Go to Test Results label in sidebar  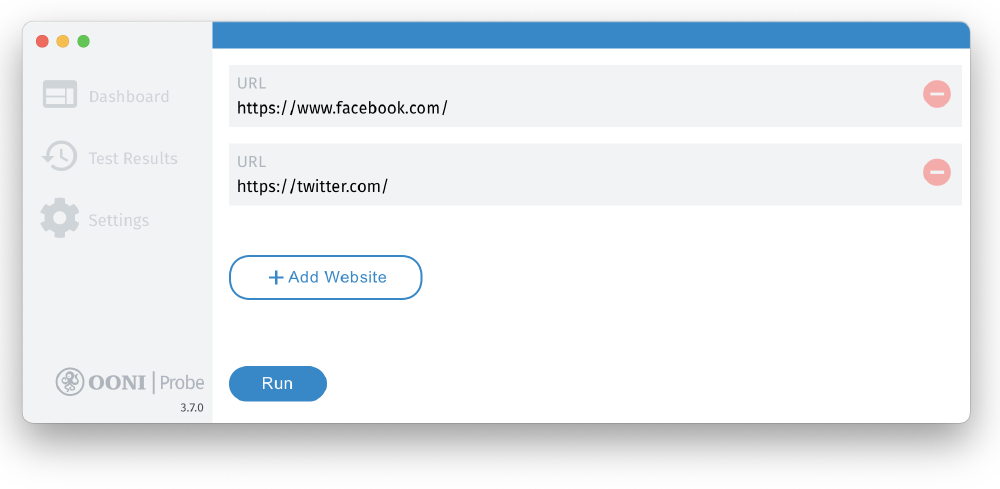click(x=133, y=159)
